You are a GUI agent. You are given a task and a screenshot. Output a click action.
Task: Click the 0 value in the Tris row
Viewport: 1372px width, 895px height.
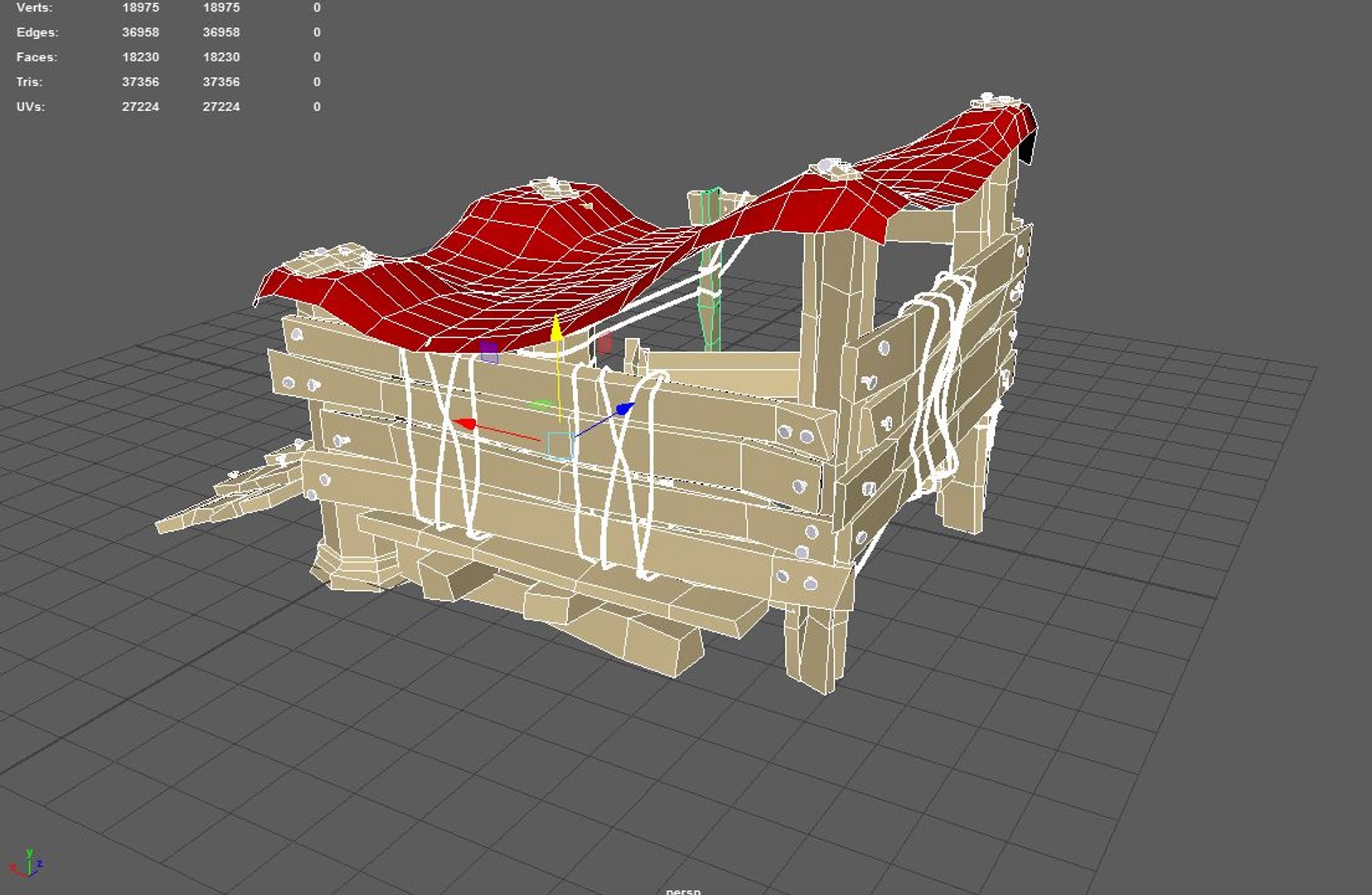click(x=317, y=82)
